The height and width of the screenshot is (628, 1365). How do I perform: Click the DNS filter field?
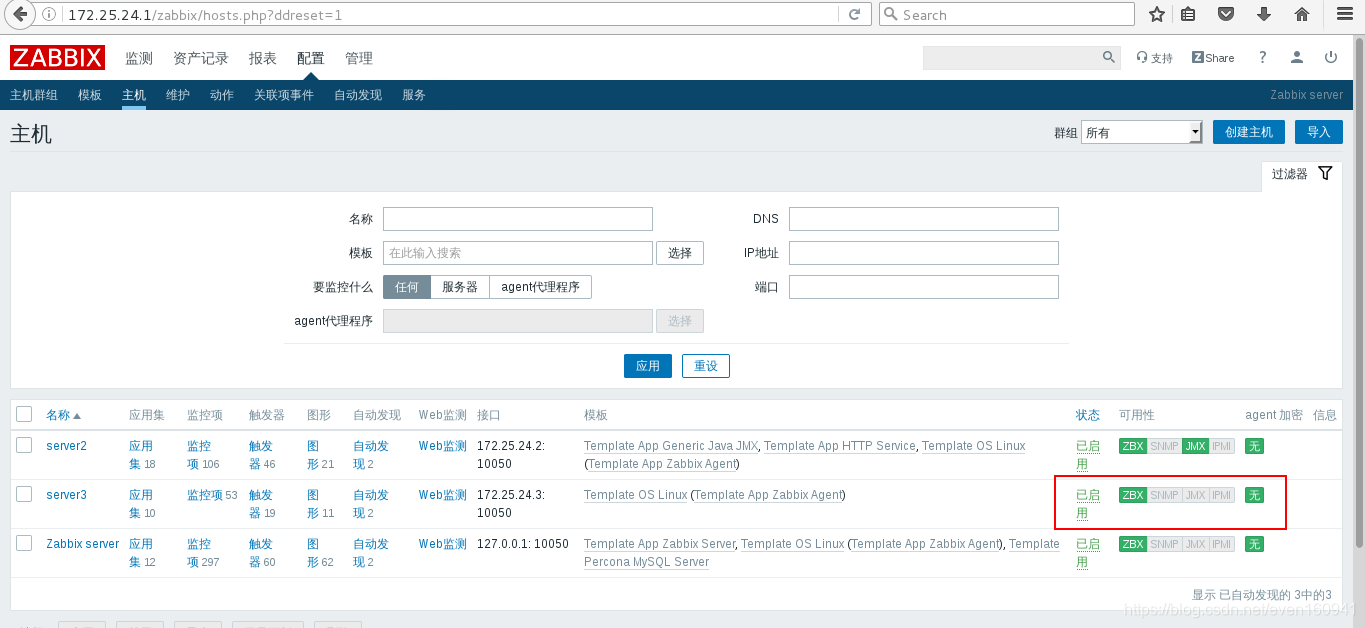coord(924,219)
